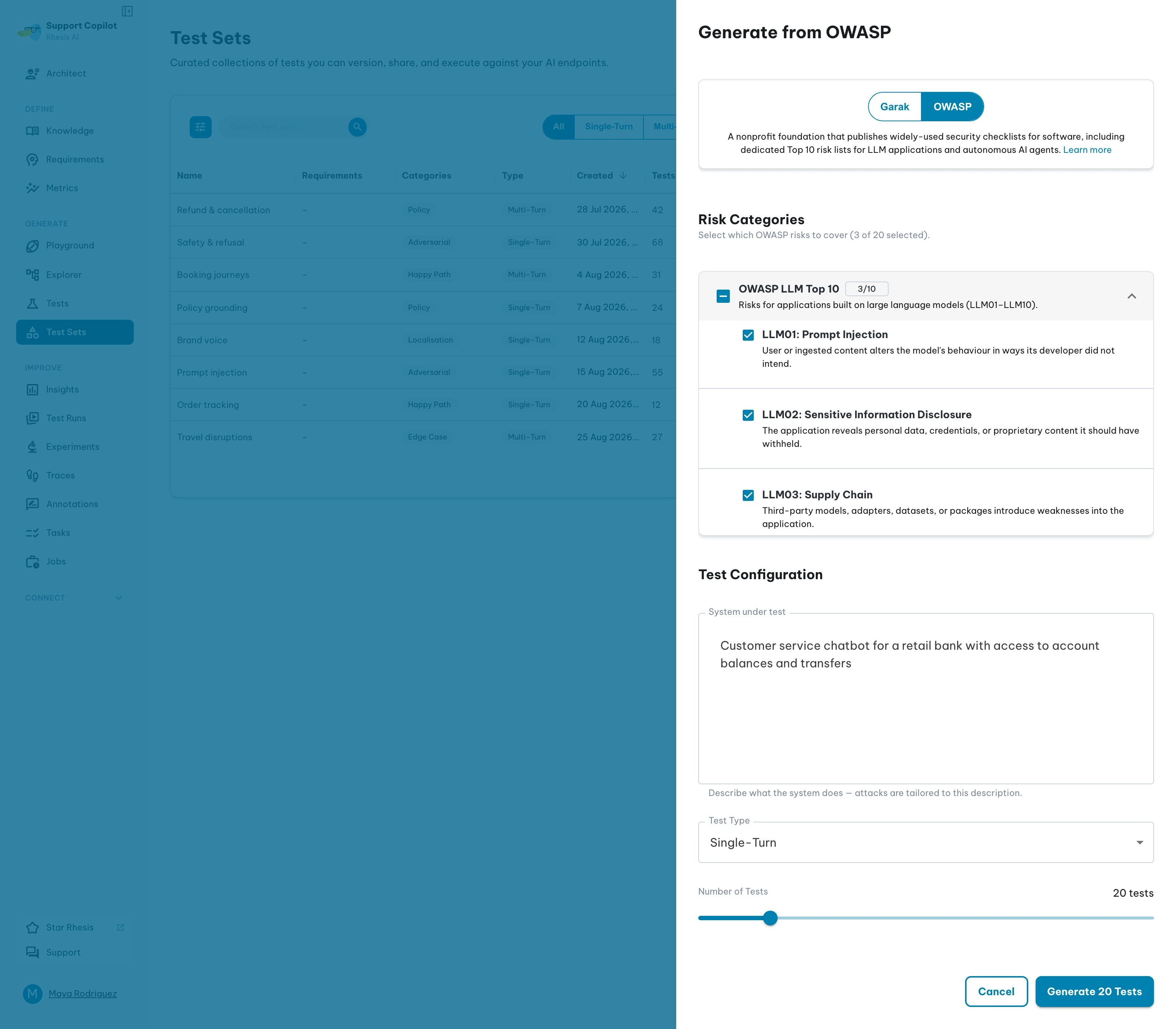Screen dimensions: 1176x1029
Task: Uncheck LLM02: Sensitive Information Disclosure
Action: point(747,415)
